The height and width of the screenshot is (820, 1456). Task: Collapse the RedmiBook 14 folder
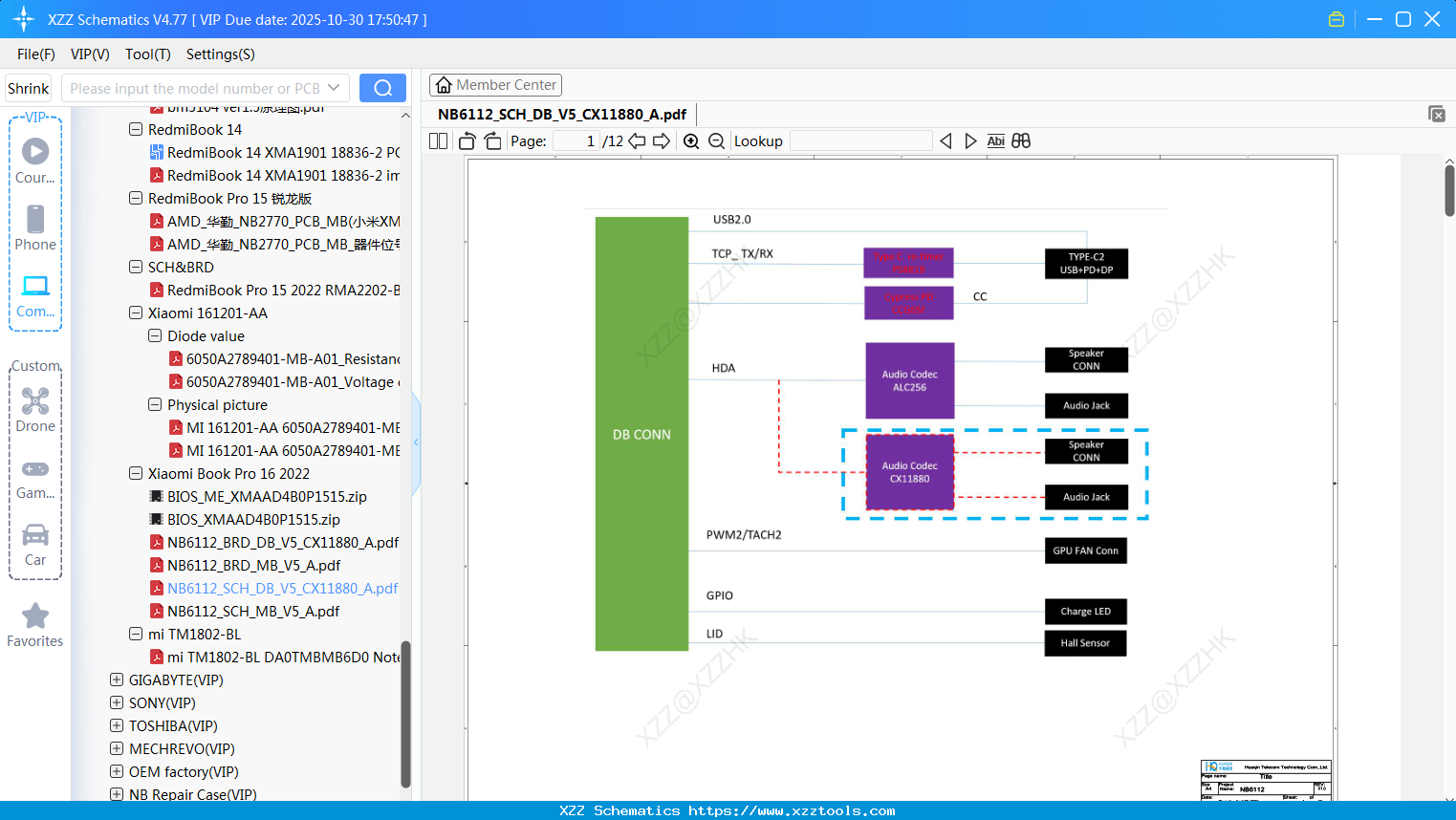[x=136, y=129]
